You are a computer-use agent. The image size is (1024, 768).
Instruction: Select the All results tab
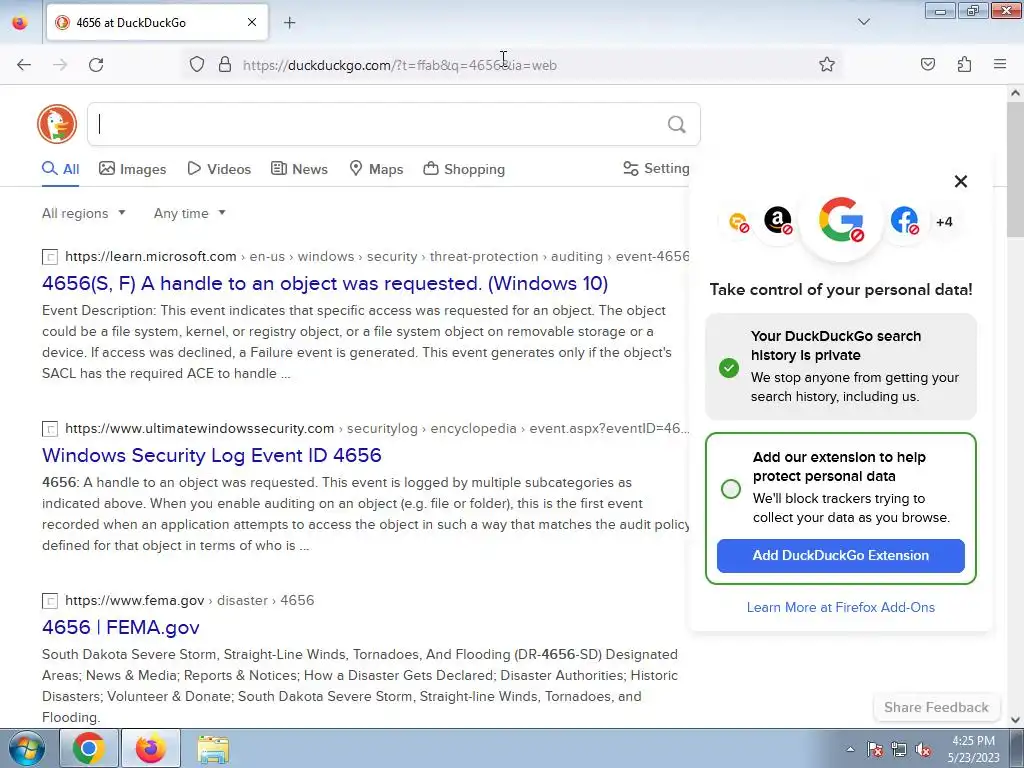coord(61,169)
